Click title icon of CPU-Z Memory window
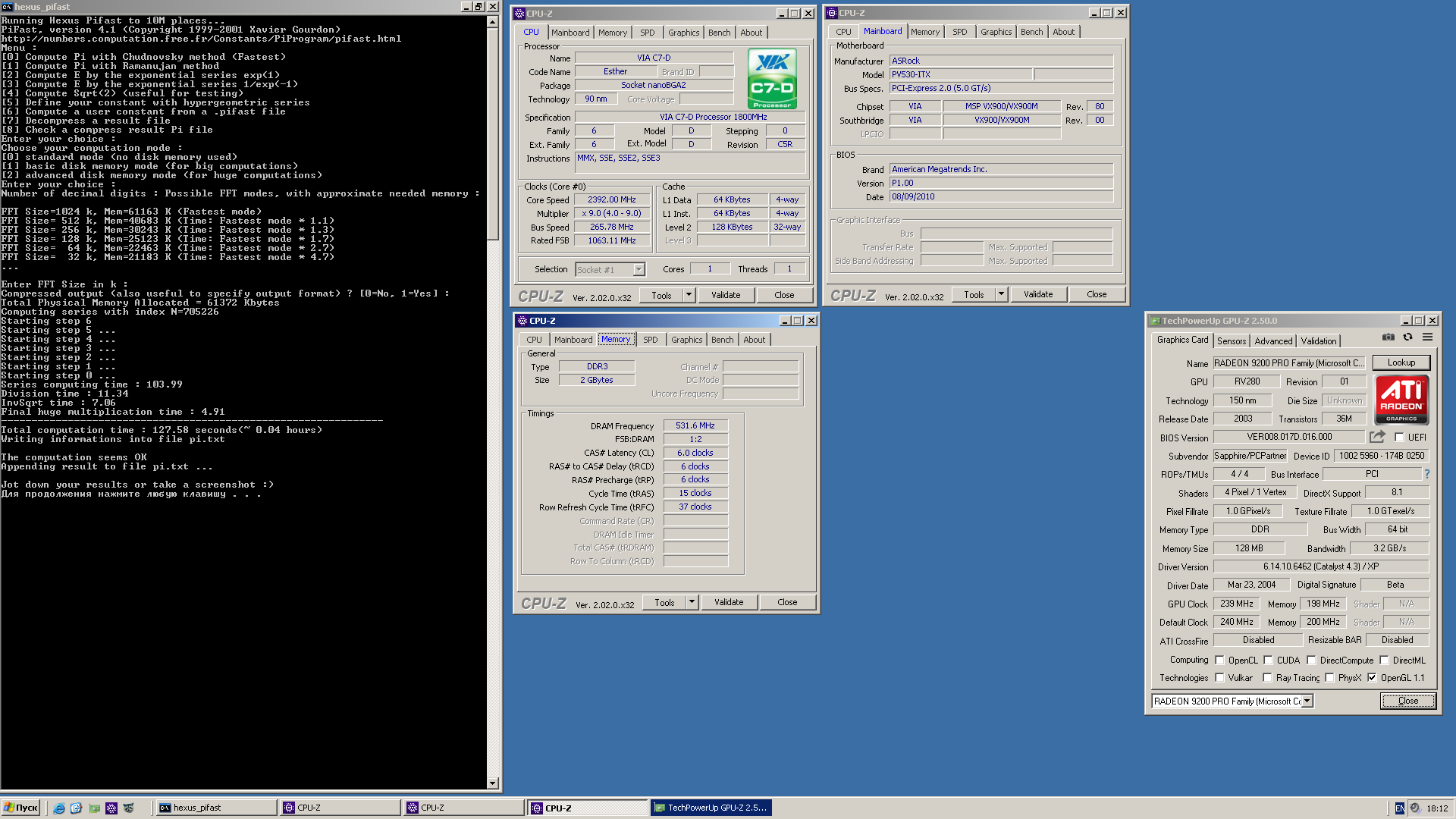The image size is (1456, 819). point(522,321)
